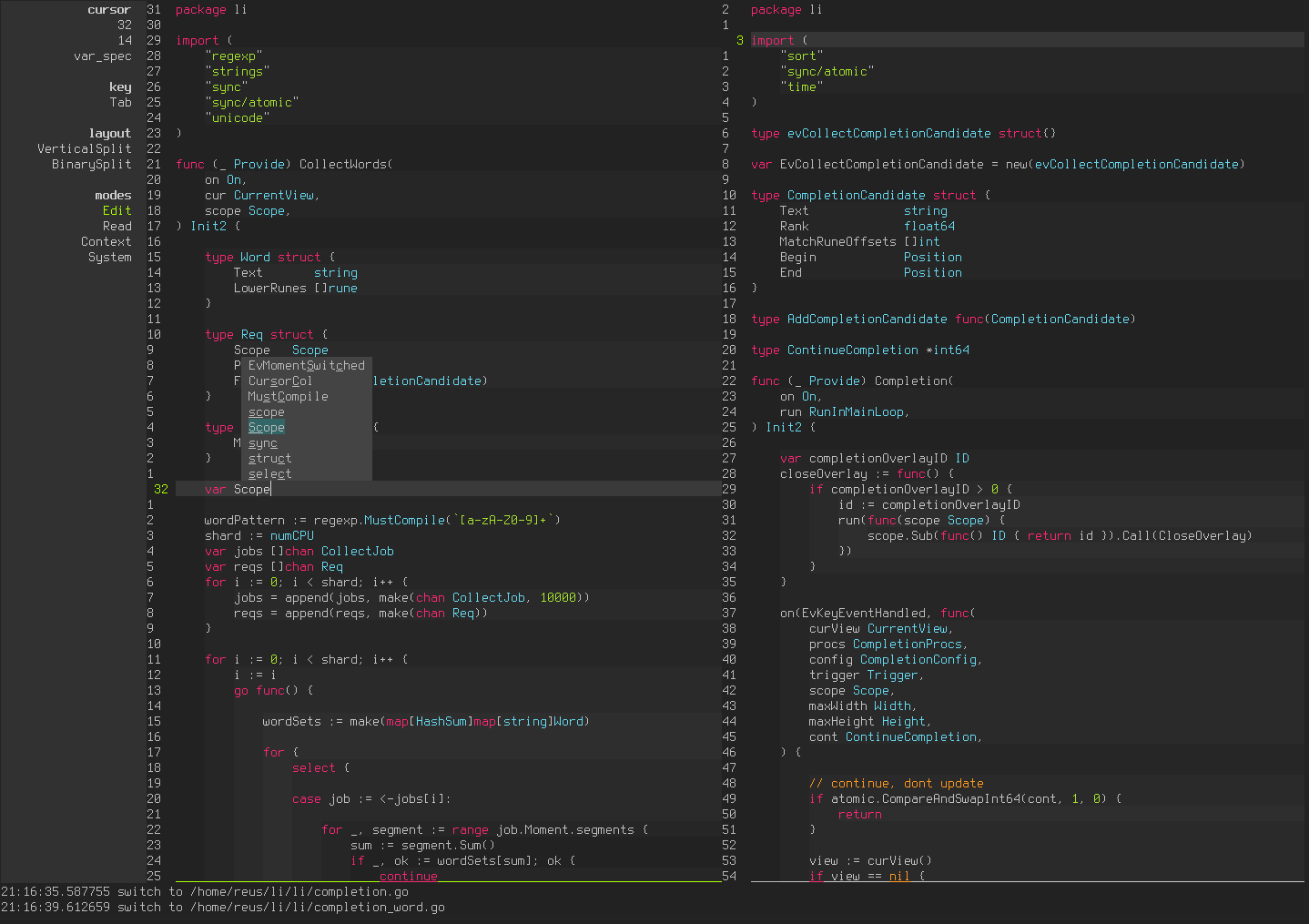Click continue keyword at left pane bottom

[x=408, y=876]
